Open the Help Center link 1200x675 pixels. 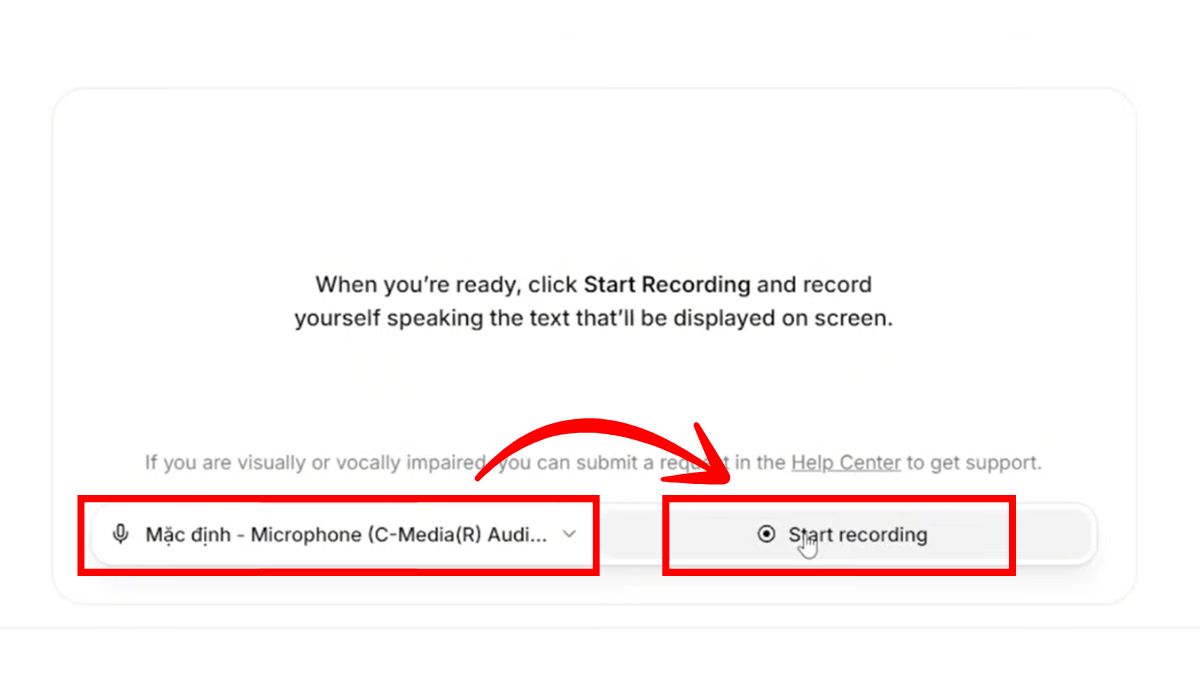coord(845,462)
